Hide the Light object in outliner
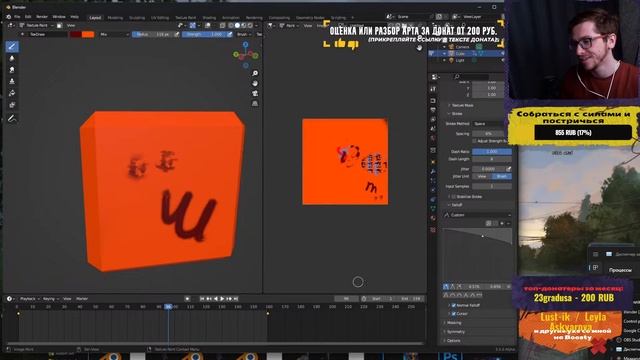 click(x=502, y=60)
